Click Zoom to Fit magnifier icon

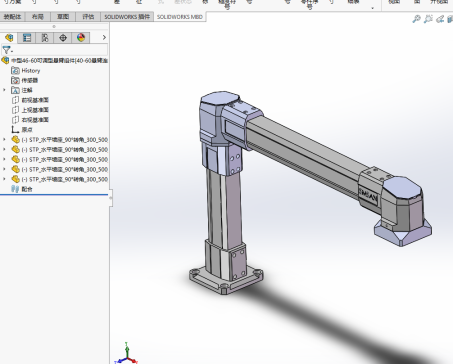point(416,20)
